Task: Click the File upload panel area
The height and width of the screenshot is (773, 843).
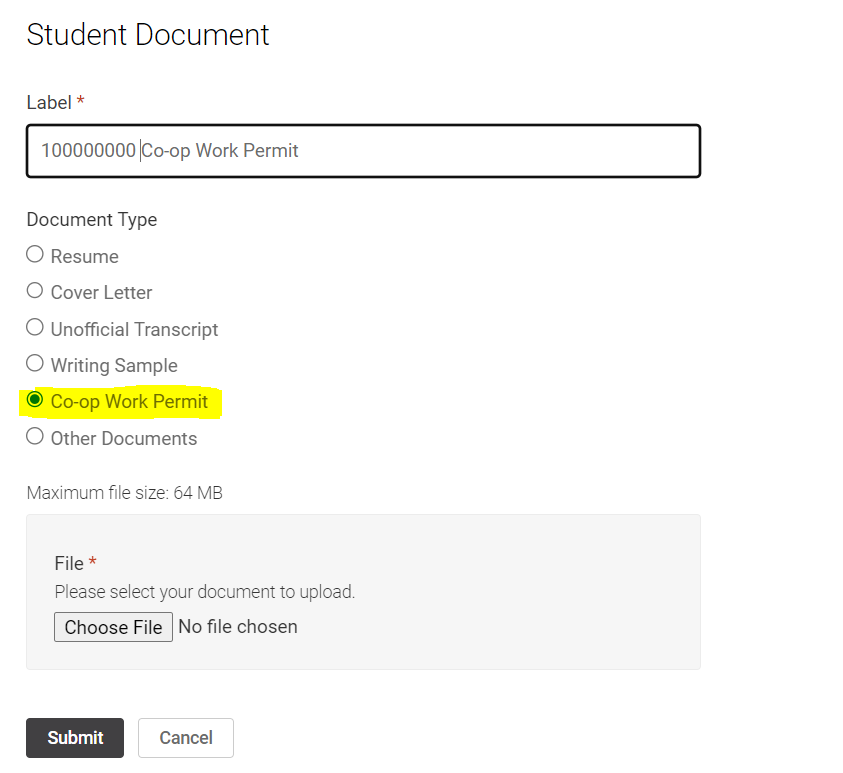Action: point(500,590)
